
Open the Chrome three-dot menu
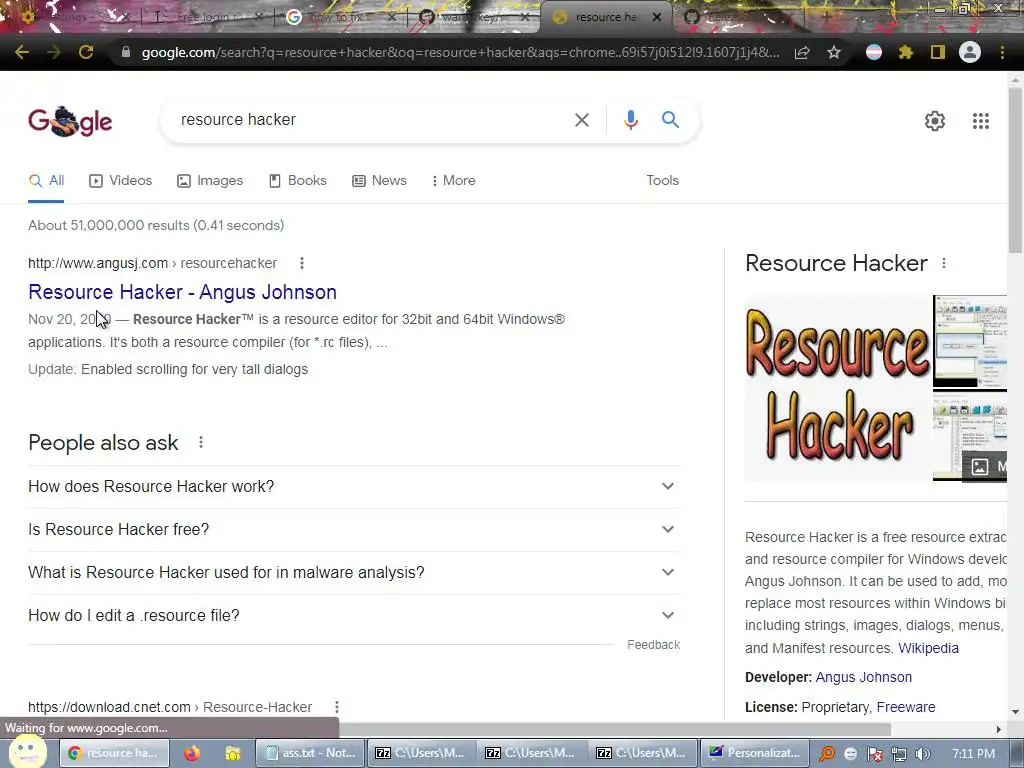[x=1002, y=52]
